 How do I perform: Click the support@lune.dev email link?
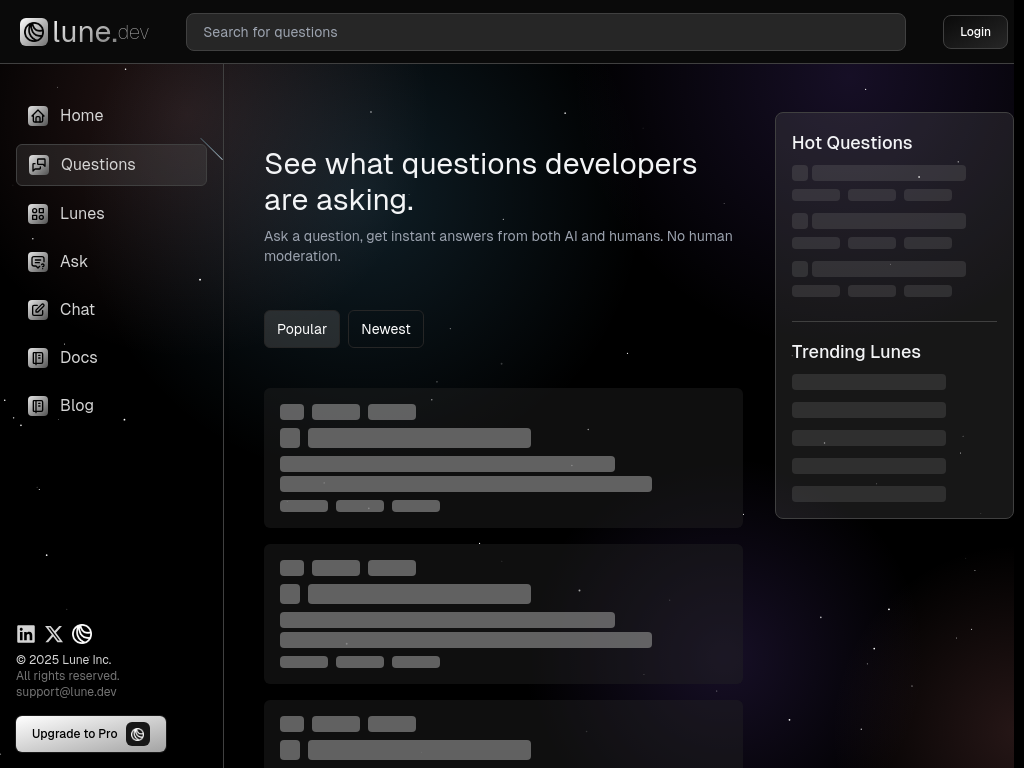pyautogui.click(x=66, y=692)
